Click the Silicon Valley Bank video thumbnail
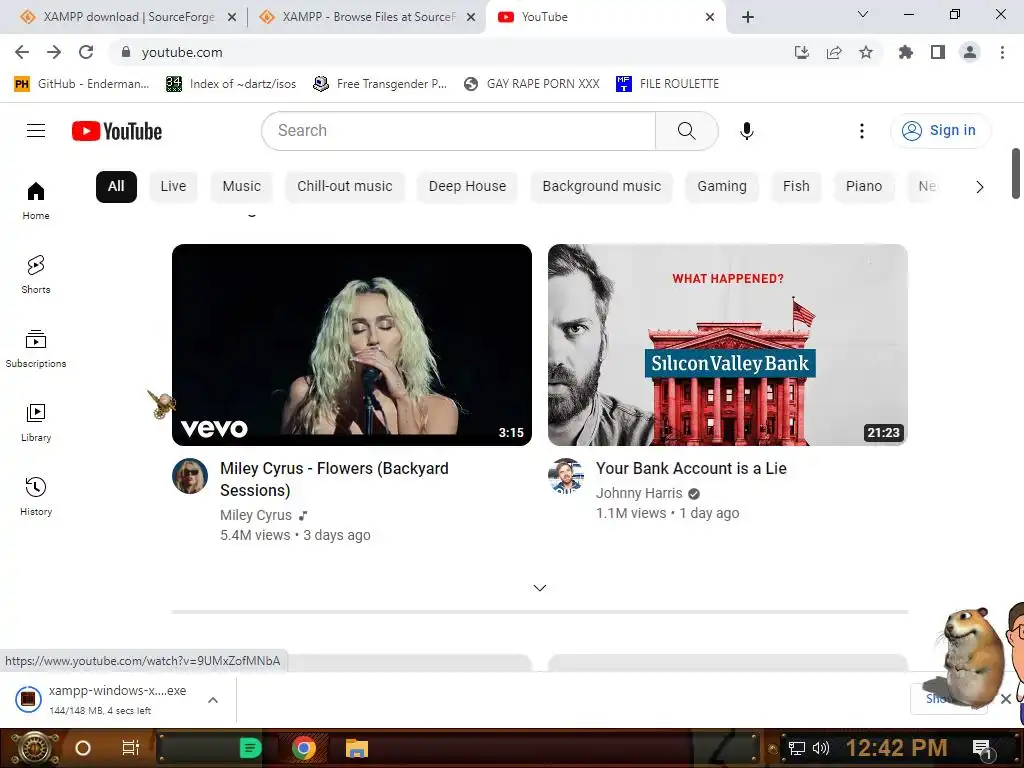Viewport: 1024px width, 768px height. [728, 345]
